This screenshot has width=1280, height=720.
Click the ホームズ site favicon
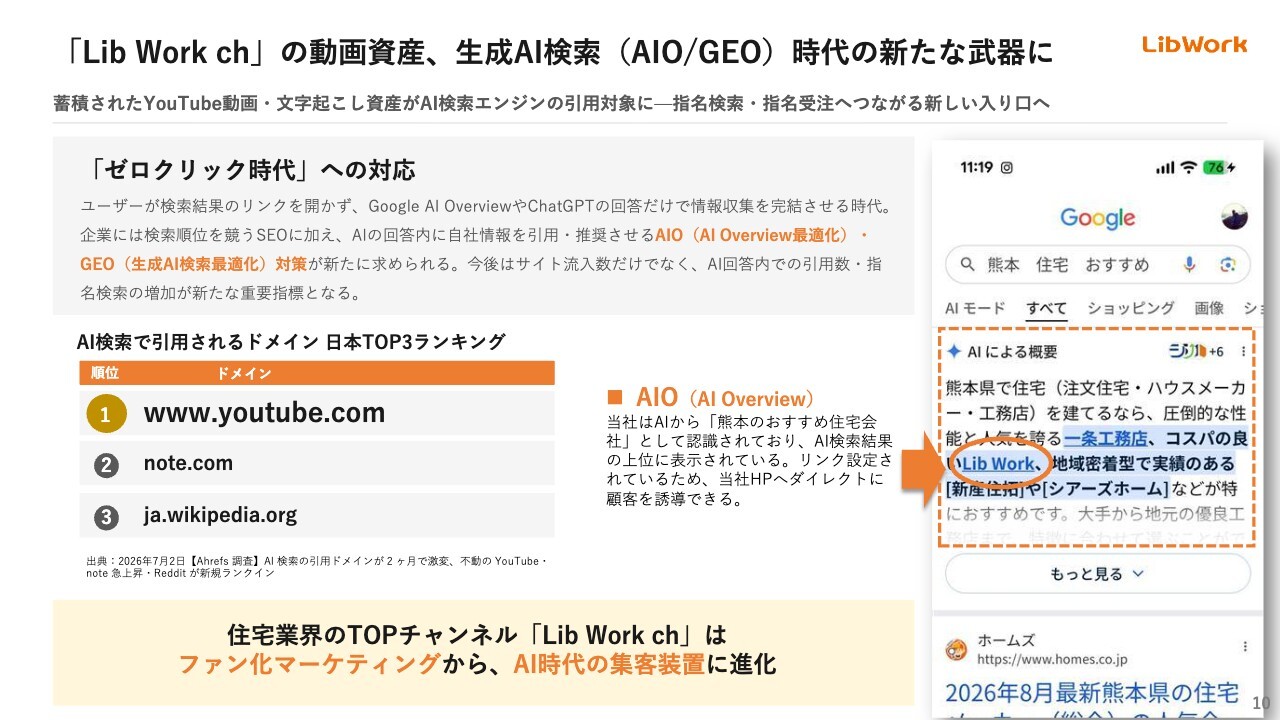click(957, 649)
